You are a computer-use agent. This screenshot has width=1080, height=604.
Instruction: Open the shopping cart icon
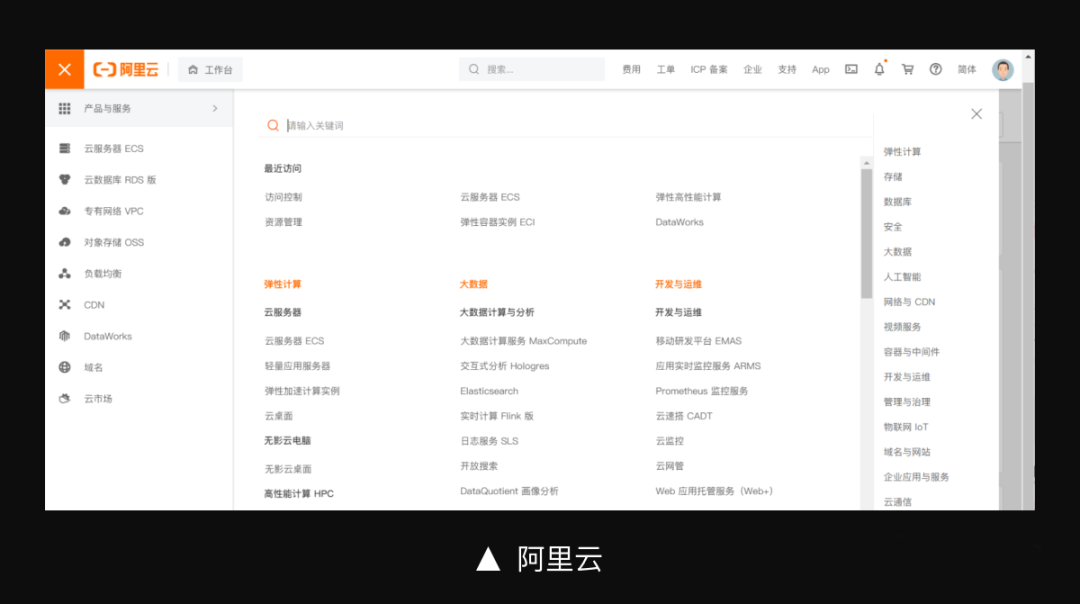click(x=908, y=70)
